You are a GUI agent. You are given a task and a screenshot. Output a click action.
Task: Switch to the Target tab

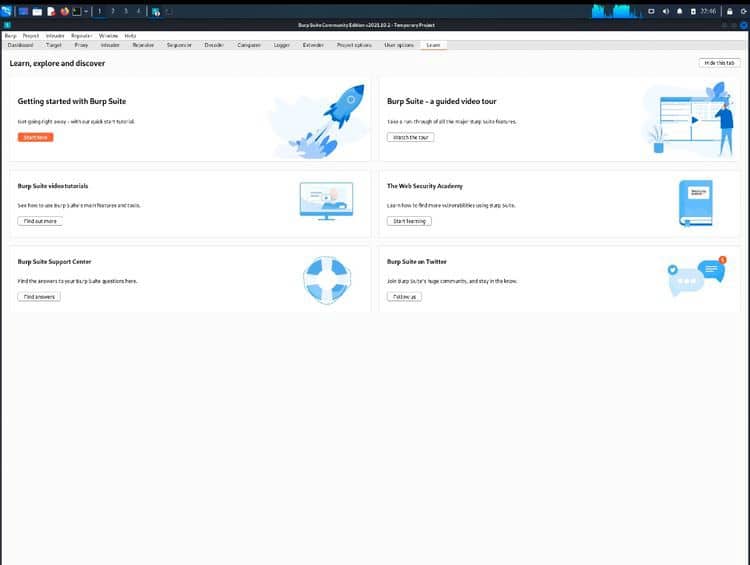(54, 45)
